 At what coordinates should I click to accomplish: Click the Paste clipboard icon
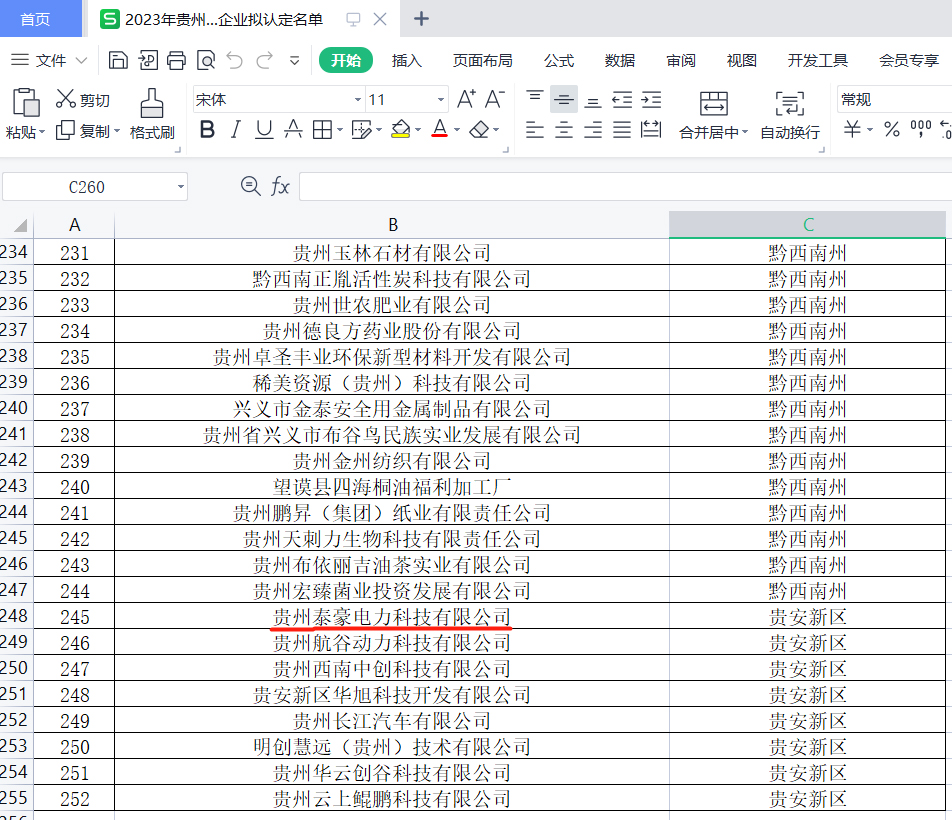coord(26,102)
